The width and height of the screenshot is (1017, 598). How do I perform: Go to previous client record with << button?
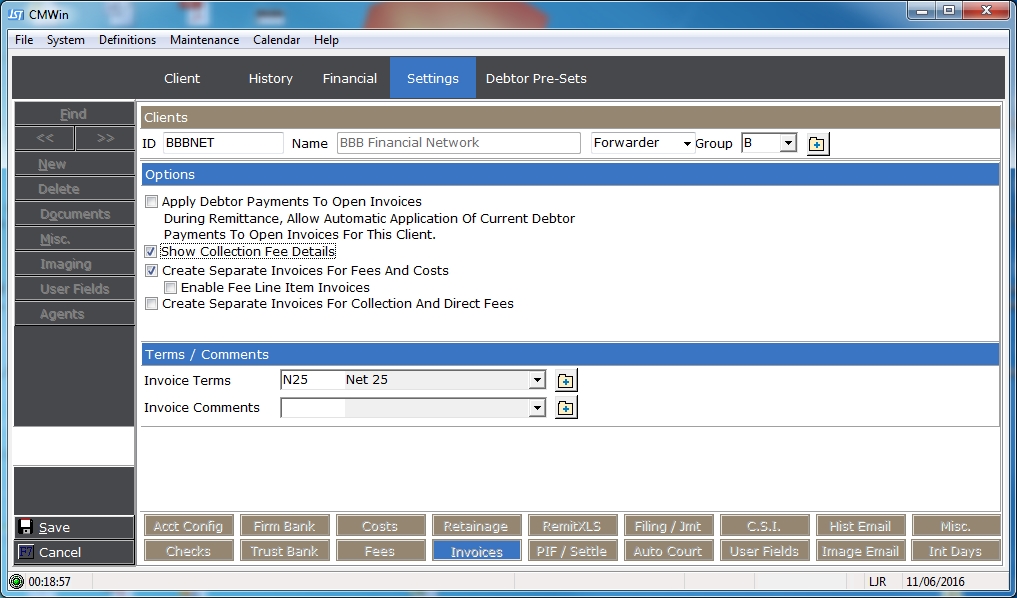(43, 139)
